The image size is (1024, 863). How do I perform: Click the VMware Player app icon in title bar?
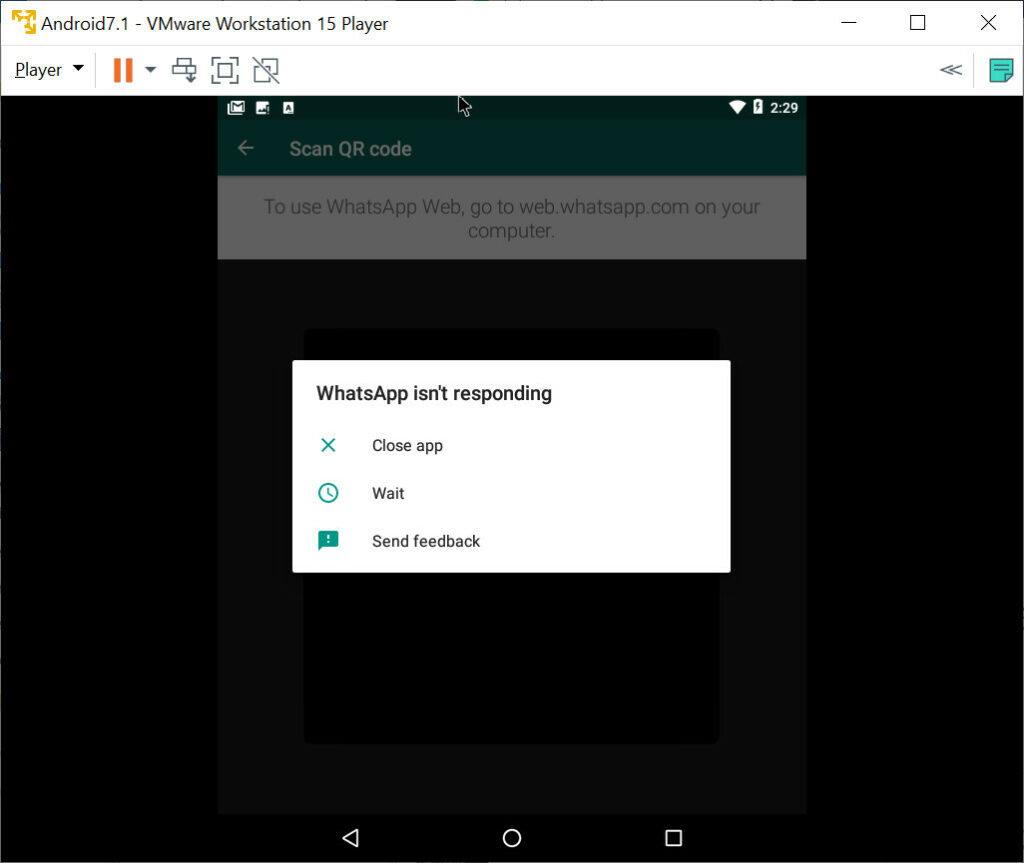[24, 22]
